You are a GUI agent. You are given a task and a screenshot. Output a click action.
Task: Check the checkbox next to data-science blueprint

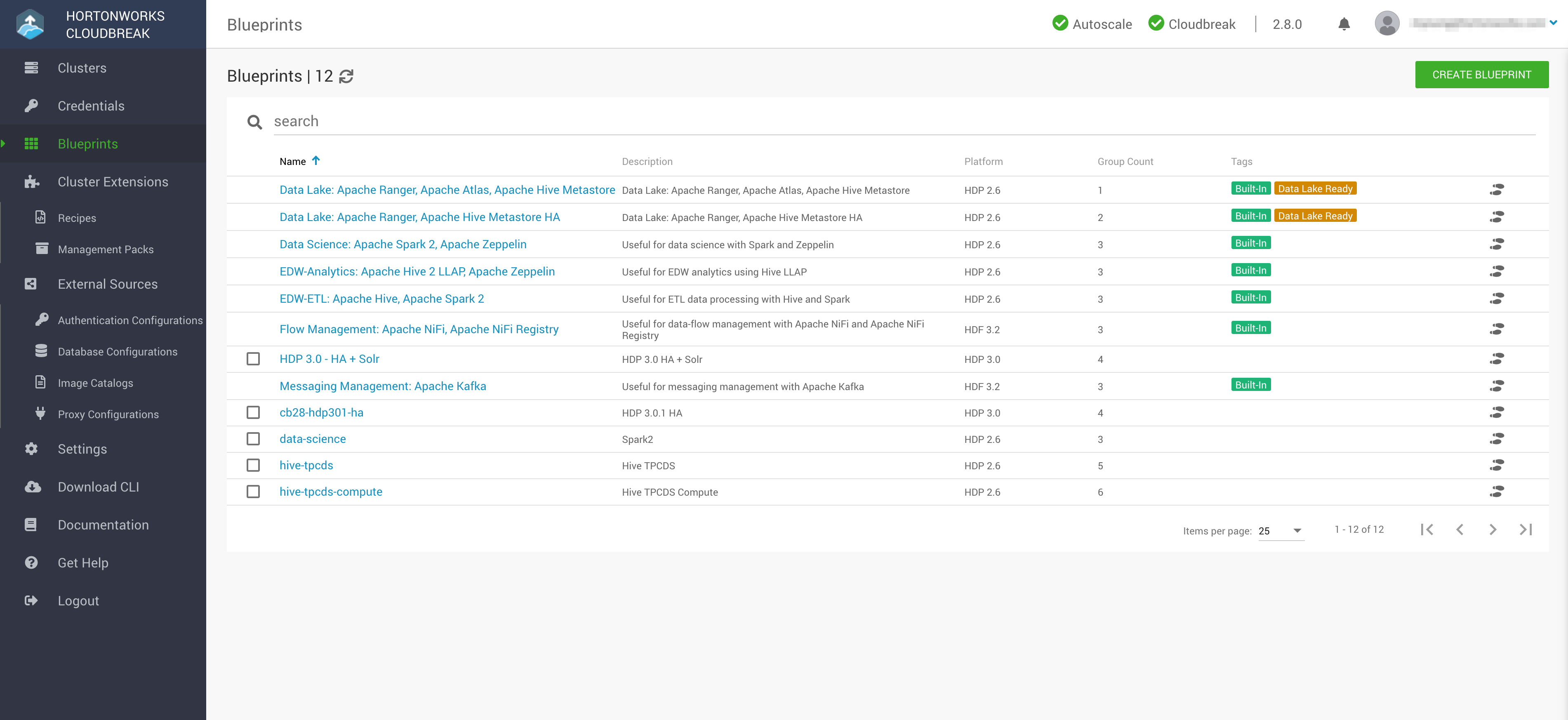[253, 439]
